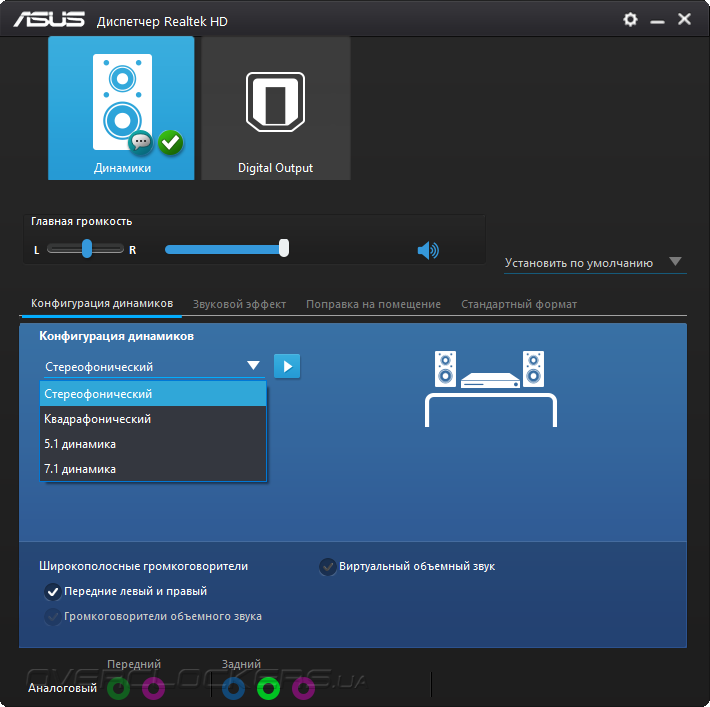Click the Широкополосные громкоговорители heading
This screenshot has height=707, width=710.
tap(144, 566)
